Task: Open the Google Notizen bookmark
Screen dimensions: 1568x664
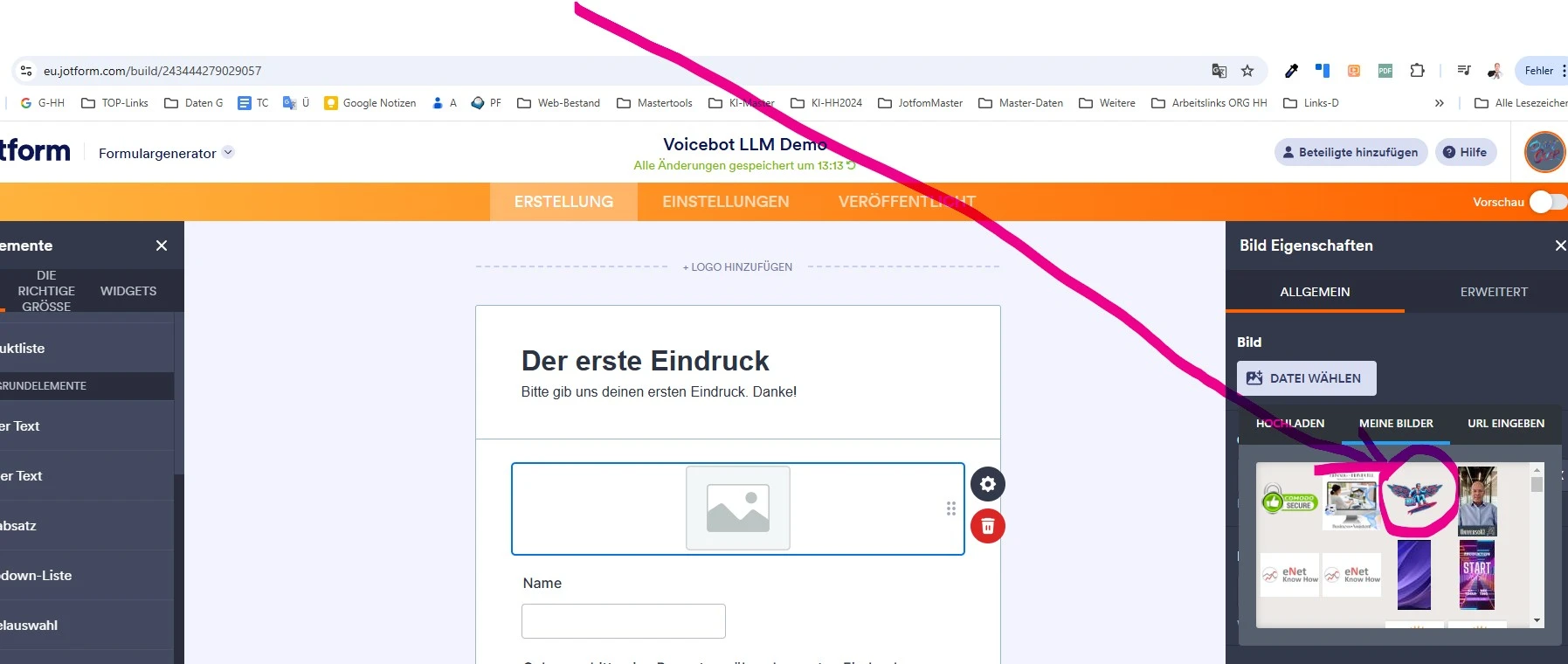Action: tap(370, 103)
